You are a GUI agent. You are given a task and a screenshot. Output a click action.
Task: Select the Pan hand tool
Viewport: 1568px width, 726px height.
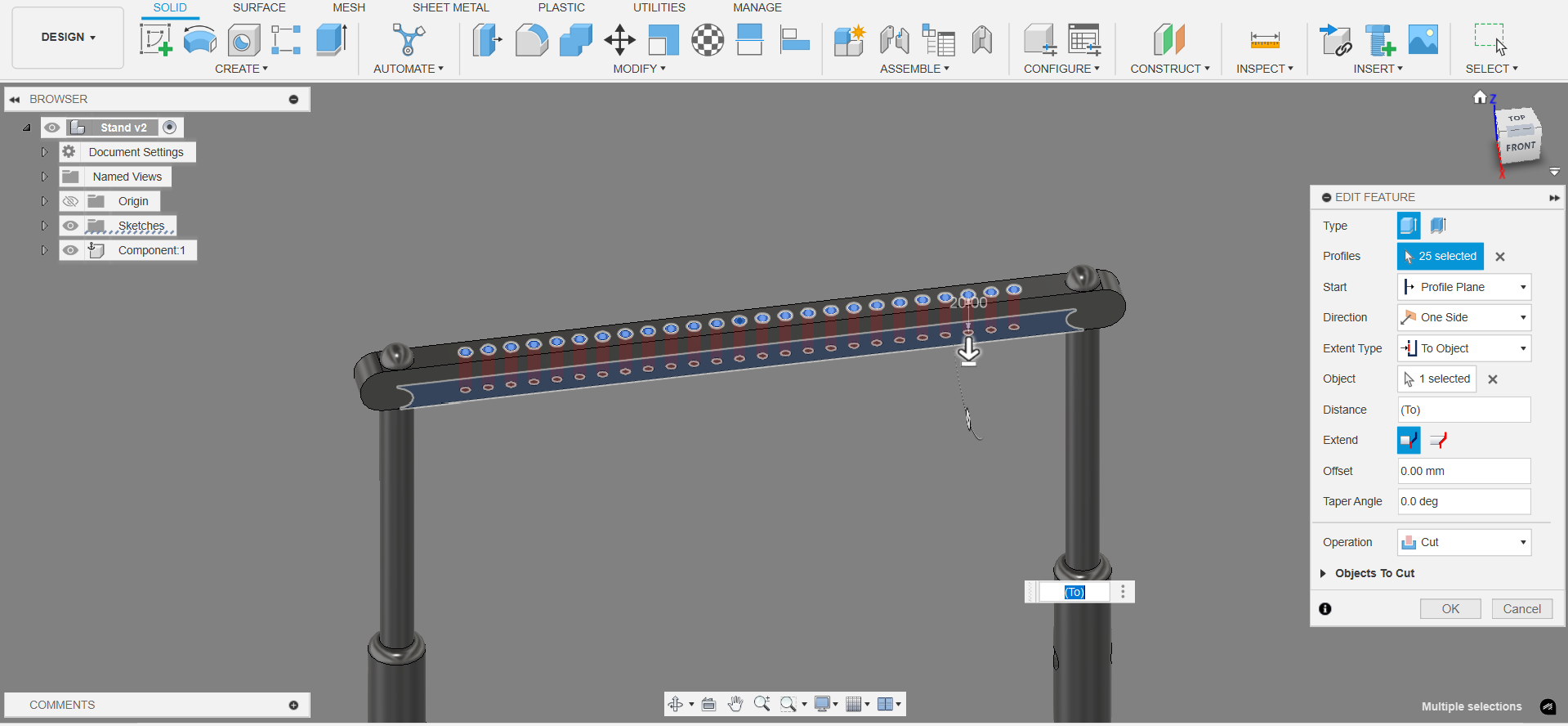(x=735, y=704)
